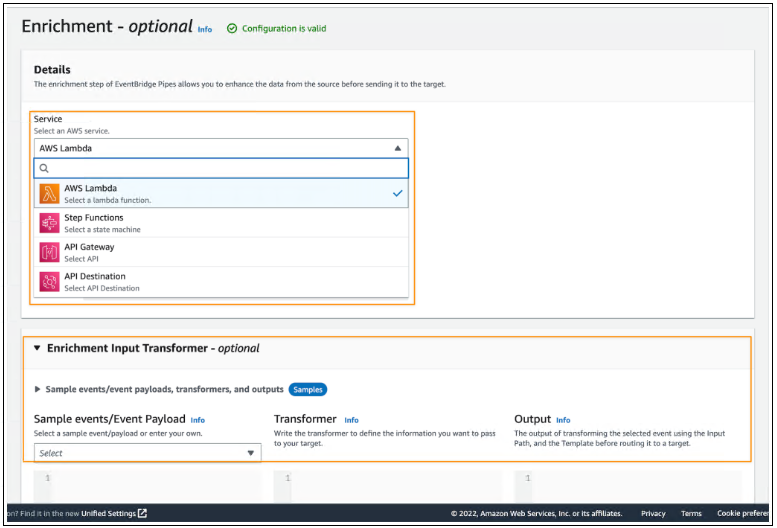Open the Info link beside Transformer
Image resolution: width=777 pixels, height=528 pixels.
point(351,420)
